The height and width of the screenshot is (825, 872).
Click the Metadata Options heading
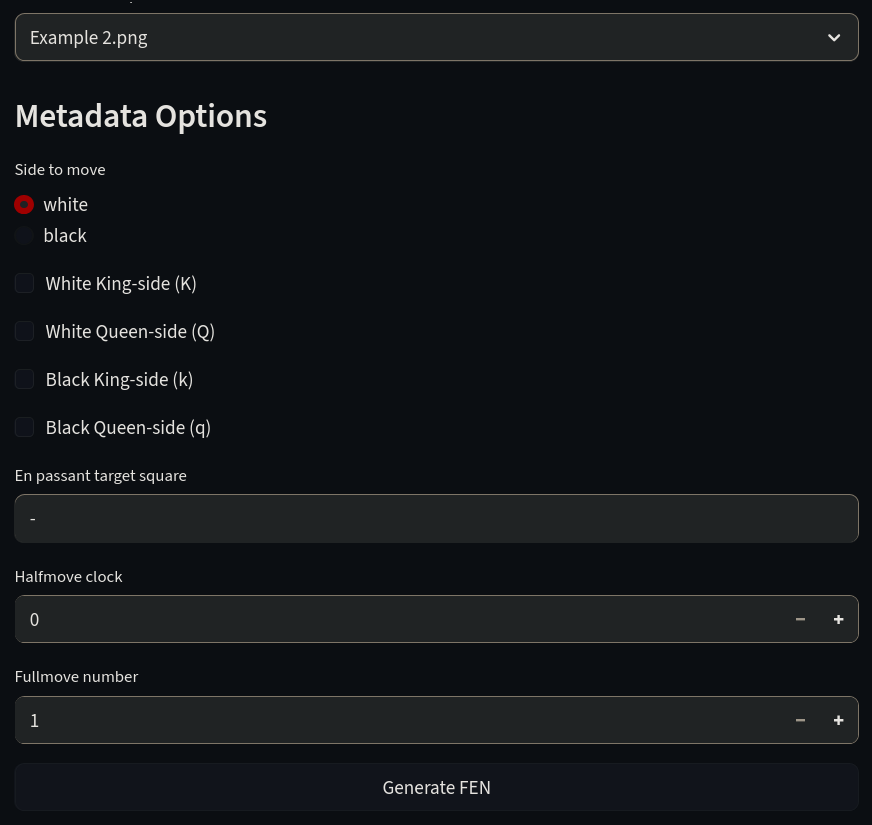click(x=141, y=116)
